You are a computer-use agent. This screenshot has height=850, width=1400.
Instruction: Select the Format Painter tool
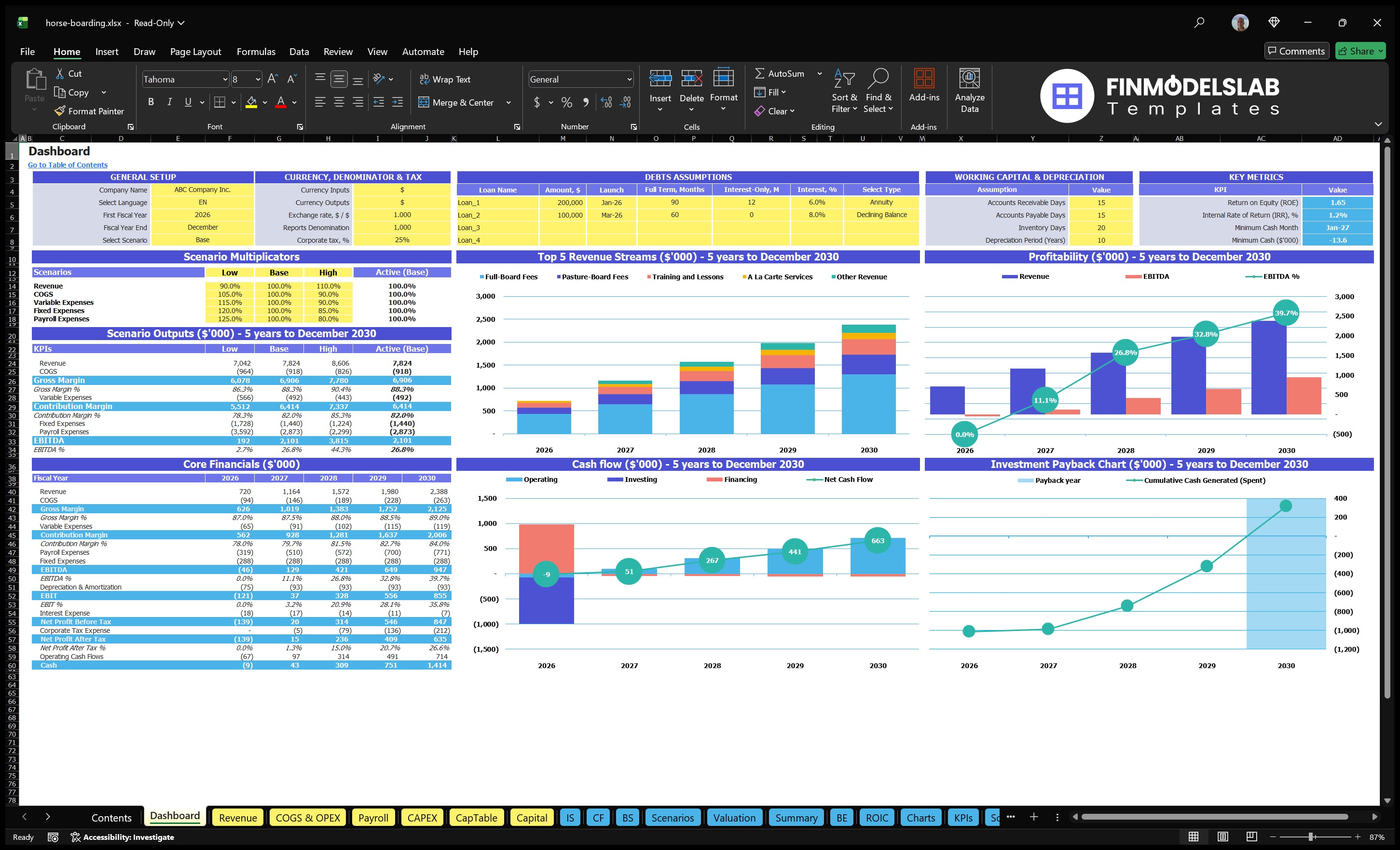click(89, 111)
